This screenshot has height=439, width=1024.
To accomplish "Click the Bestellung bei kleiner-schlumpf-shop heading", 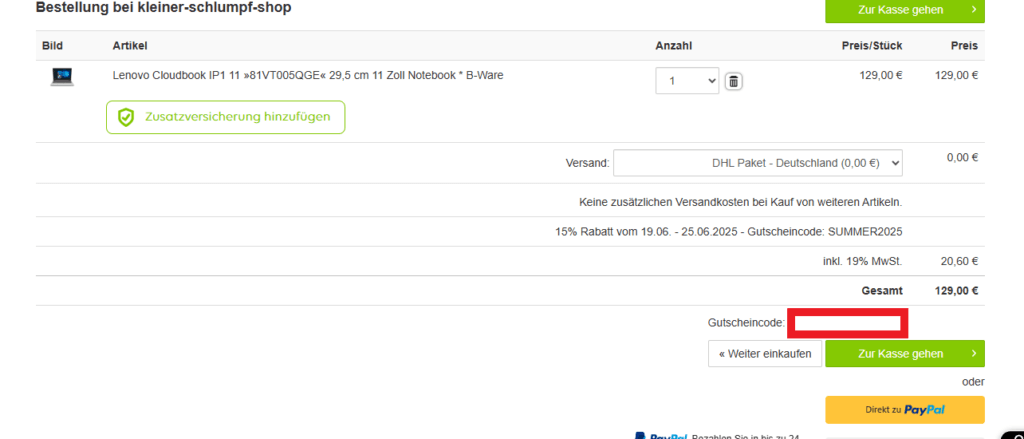I will click(163, 8).
